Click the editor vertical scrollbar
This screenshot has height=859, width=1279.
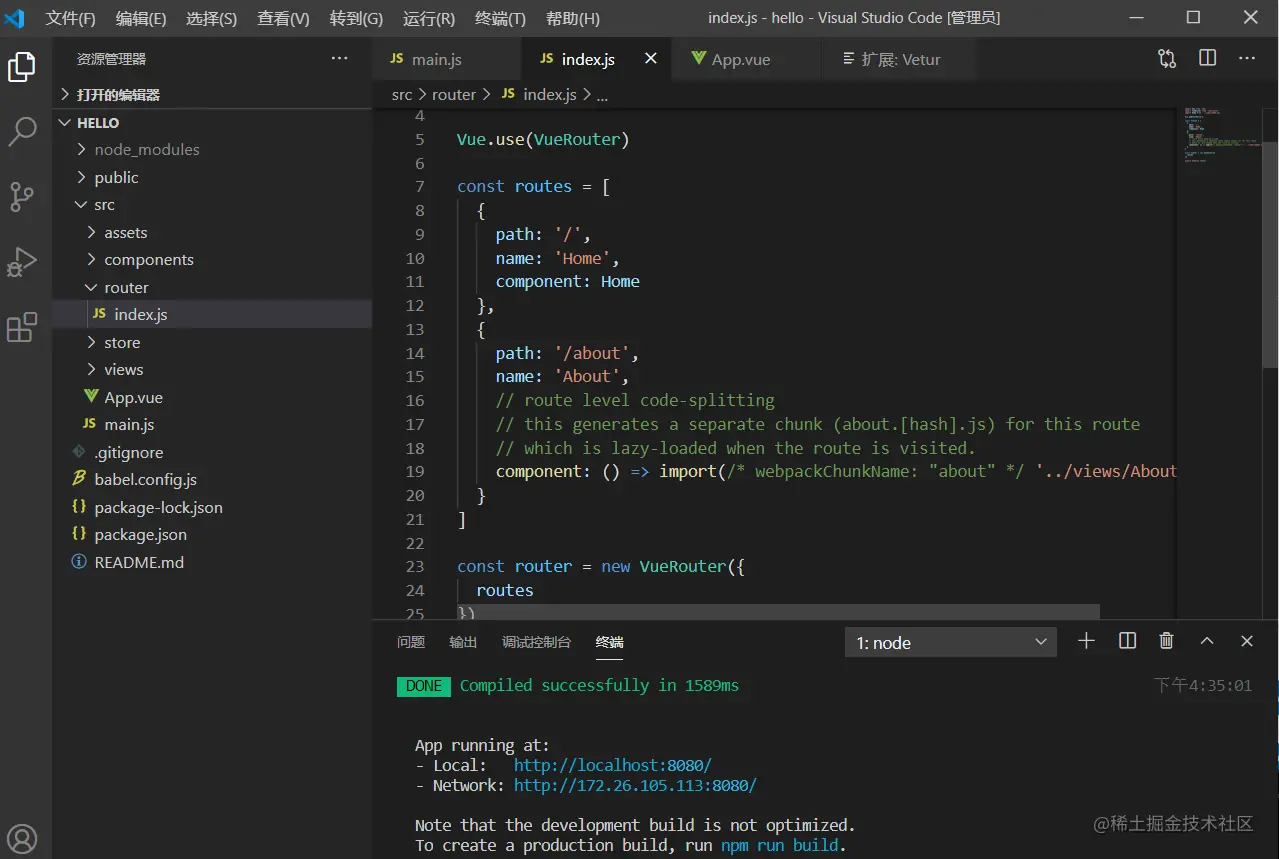[x=1270, y=254]
